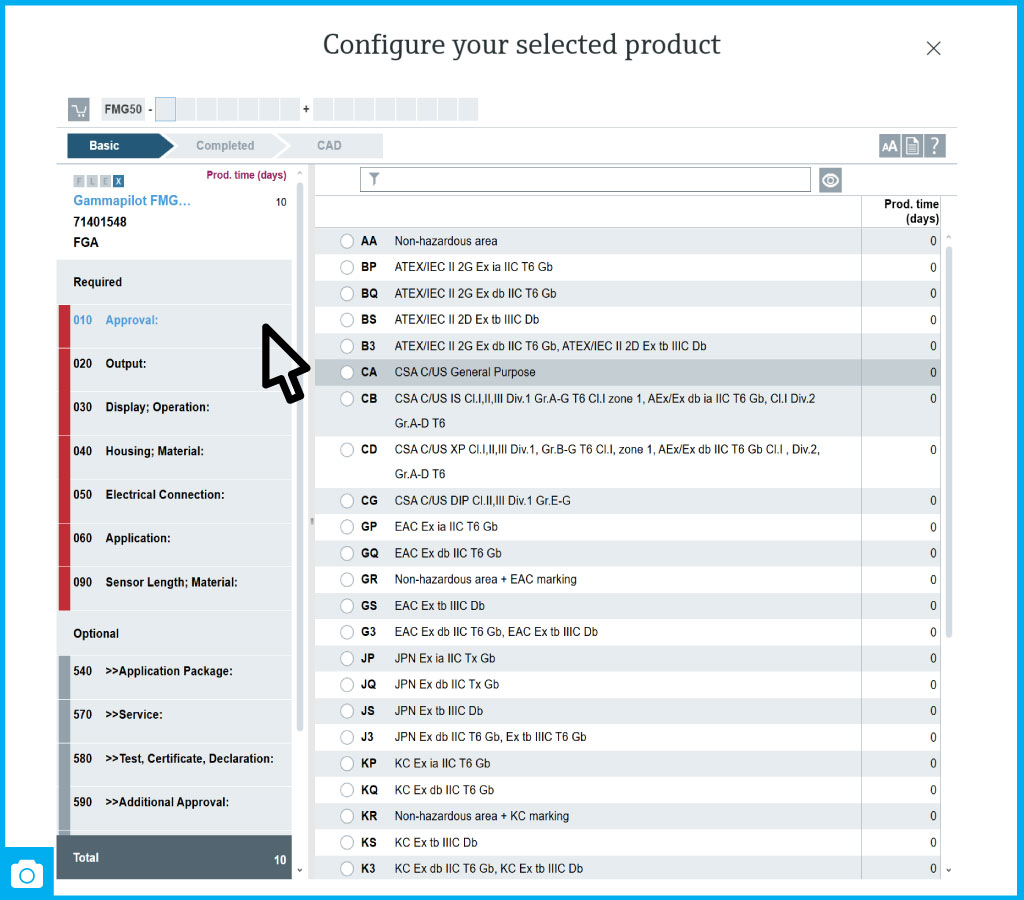Viewport: 1024px width, 900px height.
Task: Toggle the font size AA icon
Action: [889, 146]
